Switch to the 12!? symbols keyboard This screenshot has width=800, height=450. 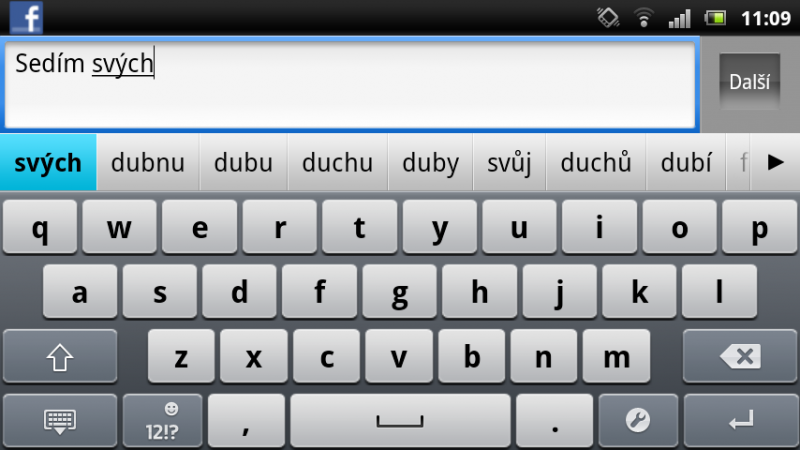(162, 421)
